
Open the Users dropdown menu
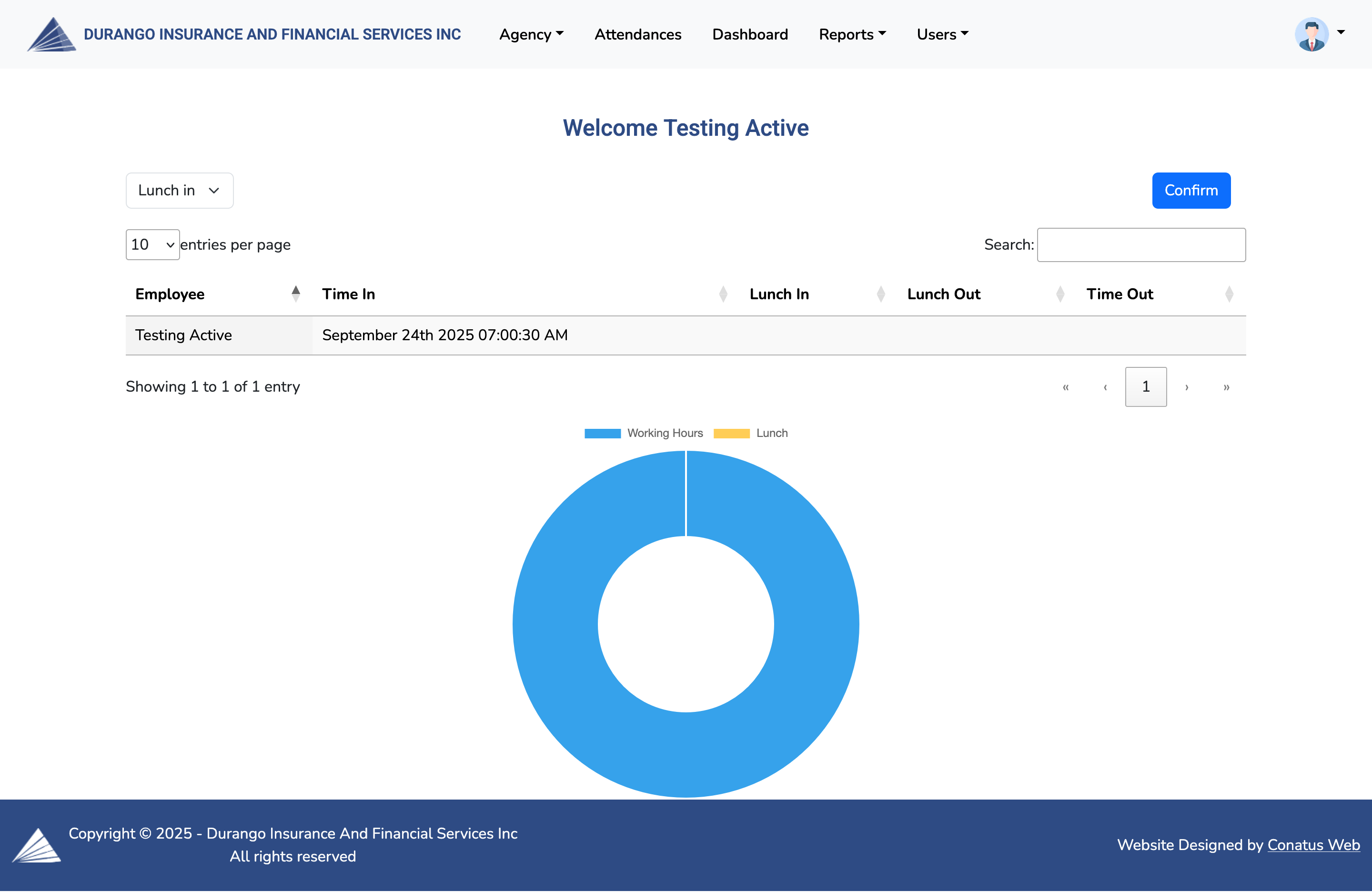942,35
